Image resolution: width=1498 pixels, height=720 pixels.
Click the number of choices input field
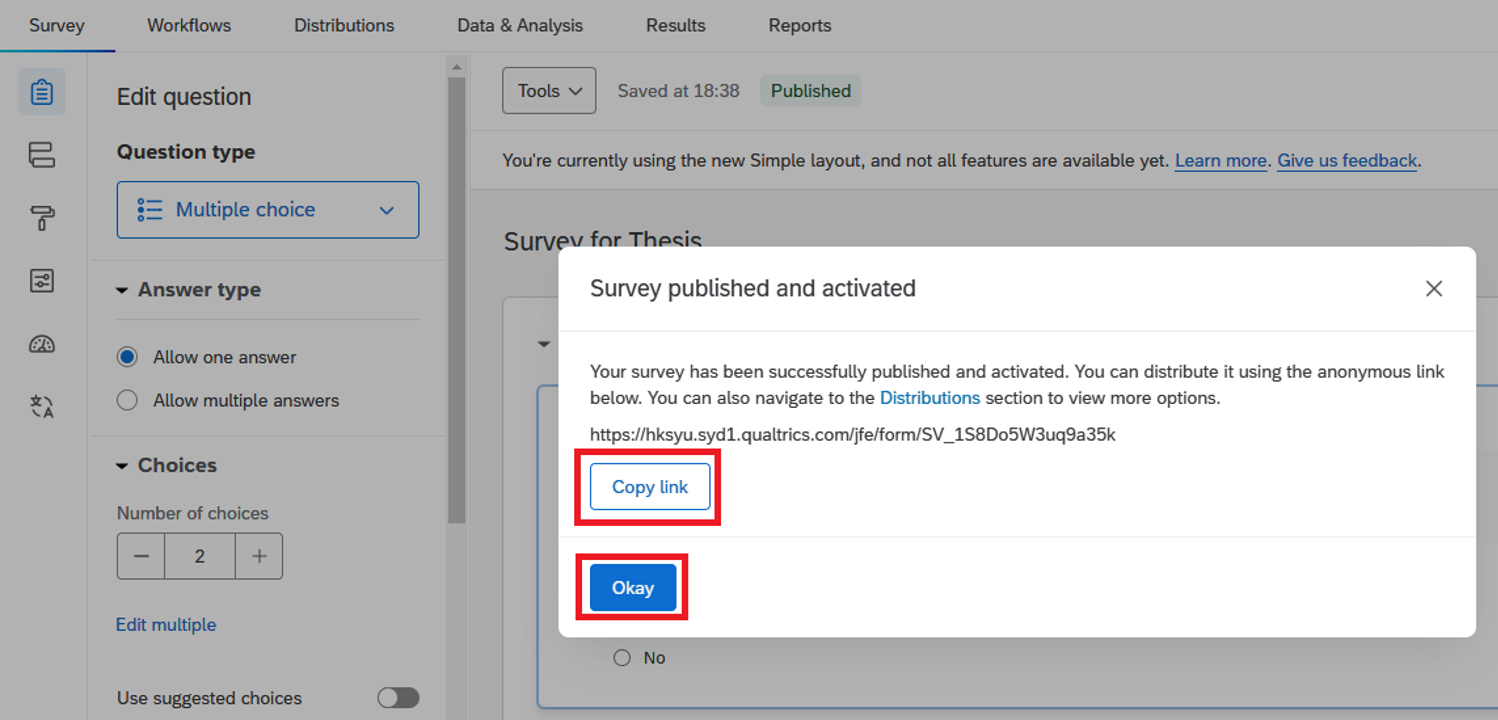(200, 556)
